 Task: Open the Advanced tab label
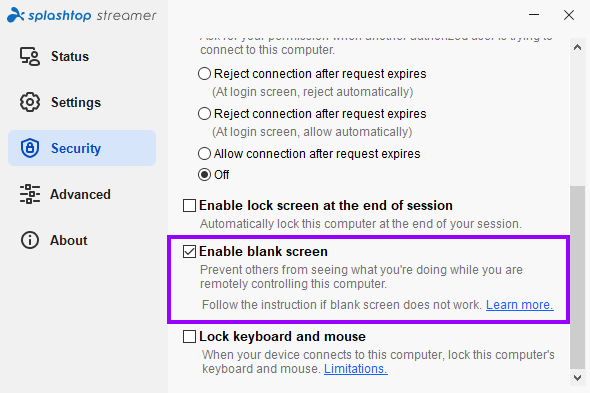pyautogui.click(x=81, y=194)
